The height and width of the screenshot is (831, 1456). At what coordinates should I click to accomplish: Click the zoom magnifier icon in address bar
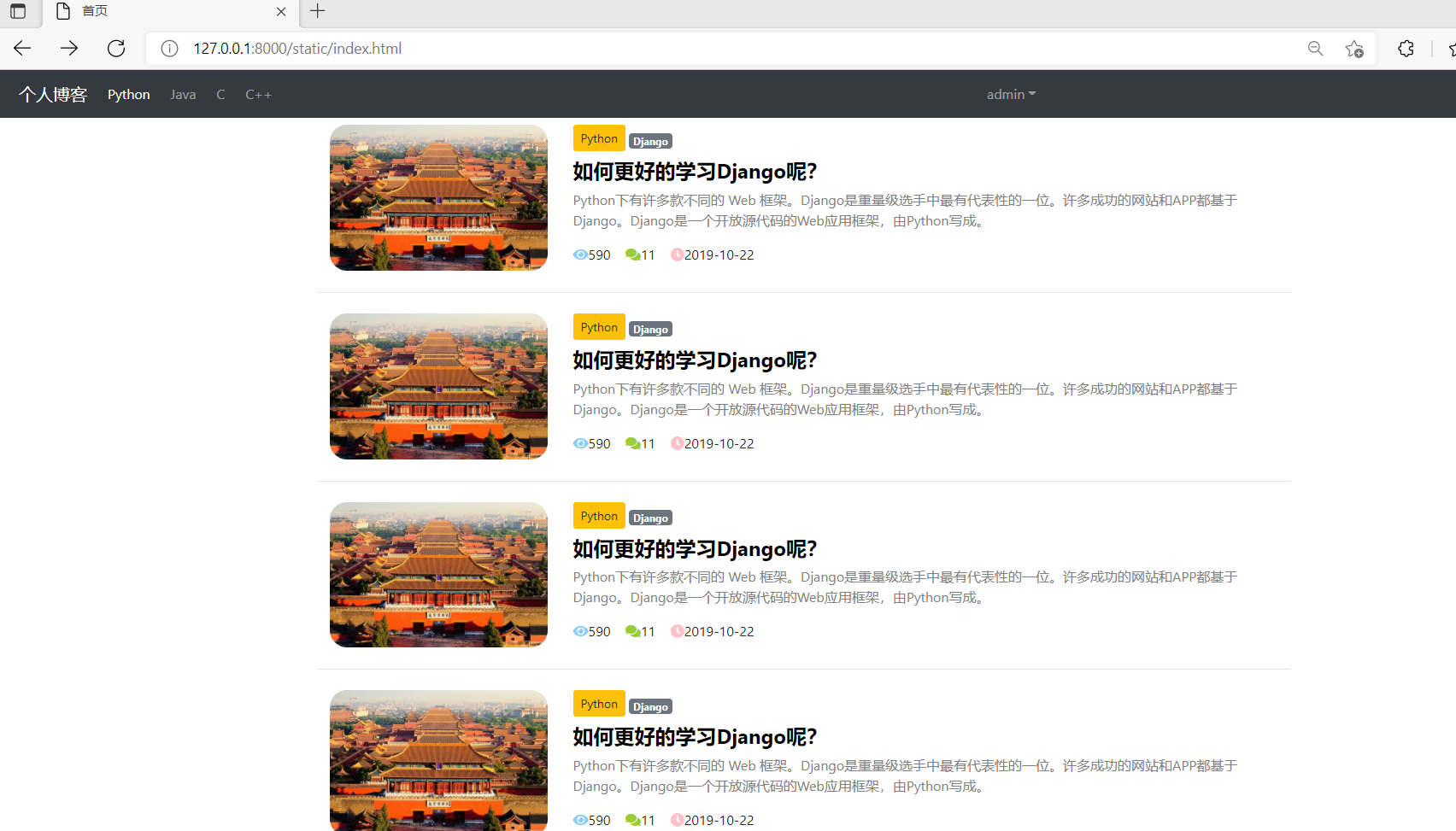point(1316,49)
